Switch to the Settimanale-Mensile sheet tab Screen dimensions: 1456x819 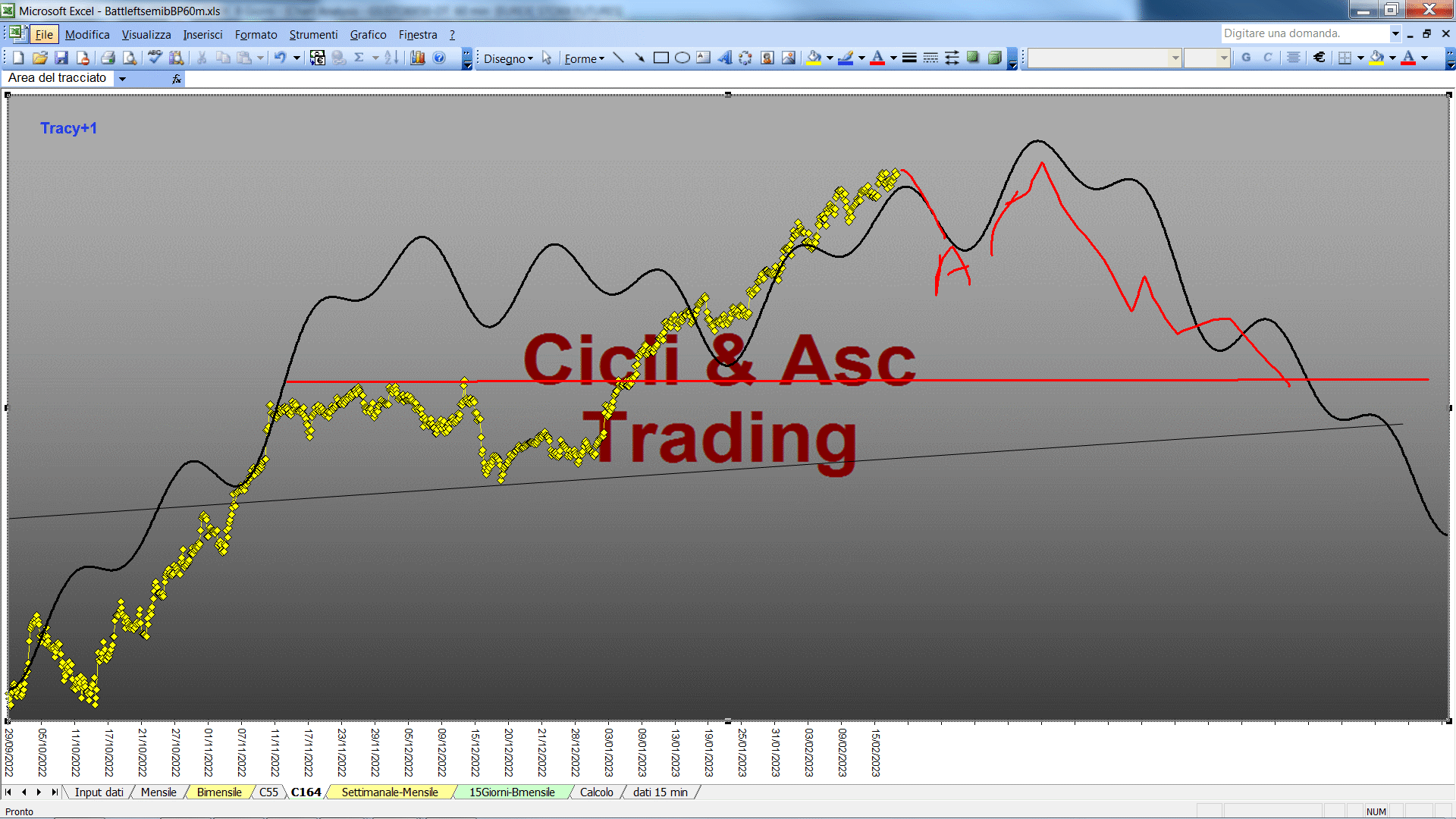[x=390, y=792]
